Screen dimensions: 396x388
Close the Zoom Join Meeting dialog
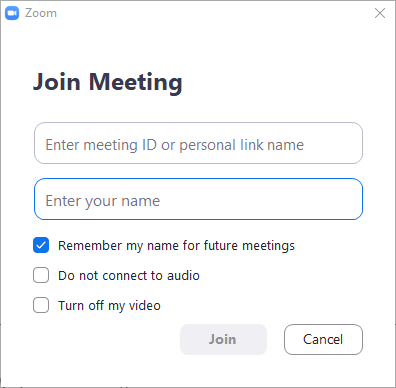tap(380, 13)
